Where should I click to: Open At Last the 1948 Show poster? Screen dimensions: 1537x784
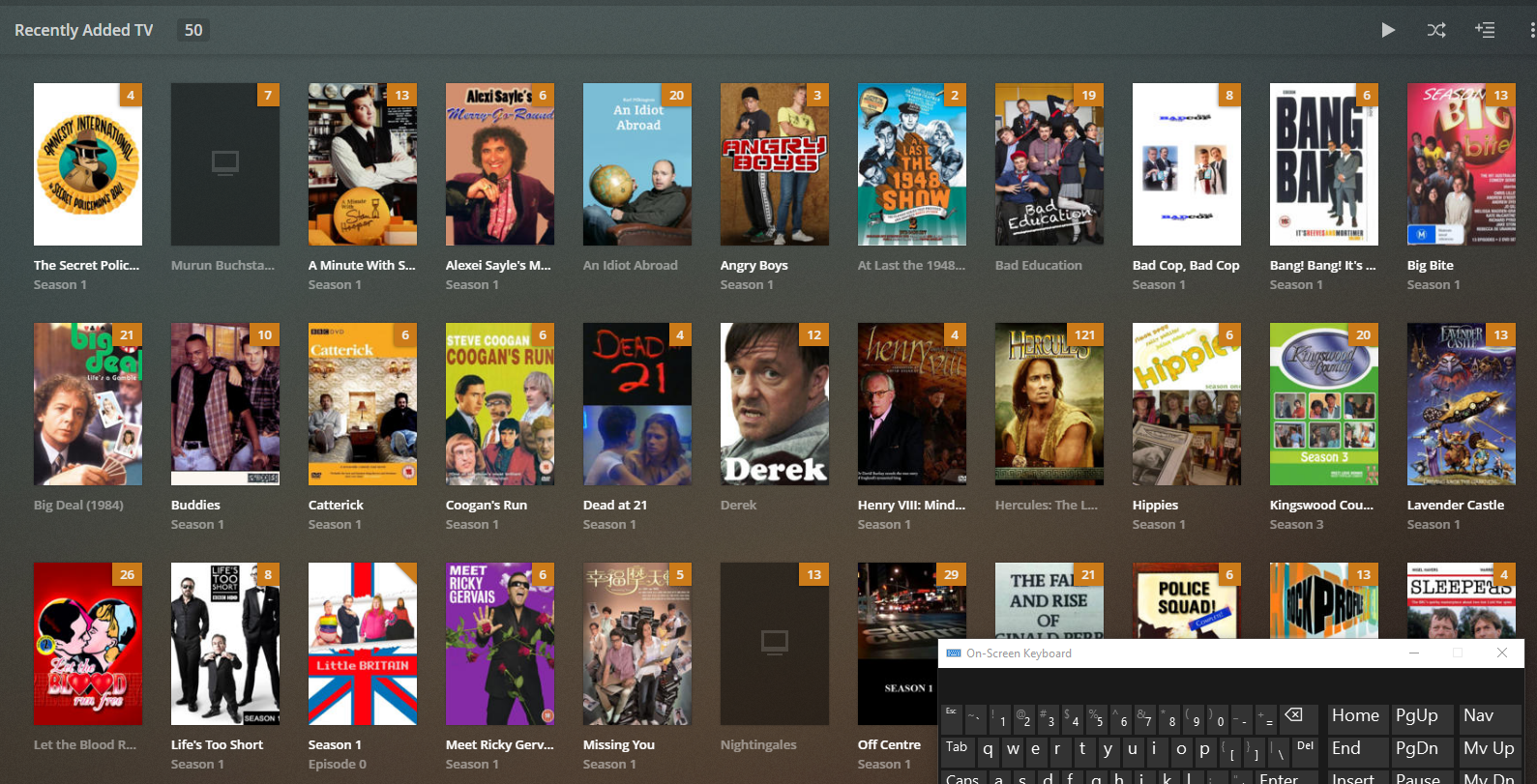coord(912,164)
